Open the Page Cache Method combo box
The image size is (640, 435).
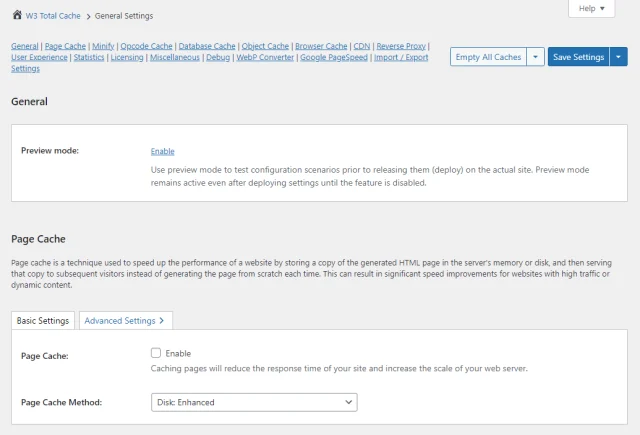point(253,402)
